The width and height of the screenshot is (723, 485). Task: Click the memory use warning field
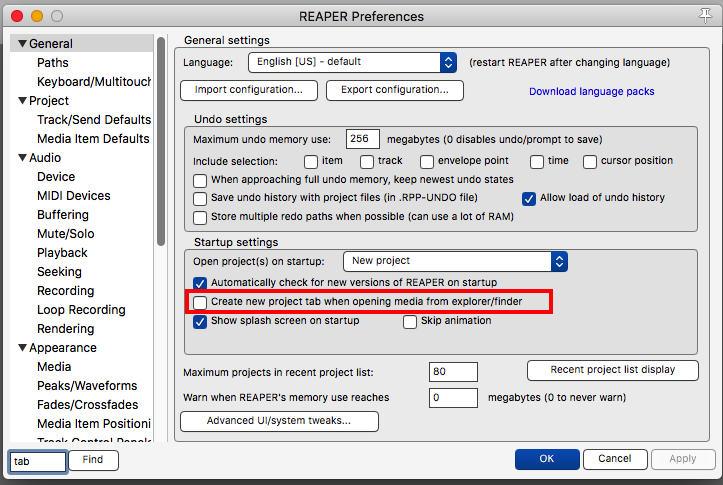click(x=453, y=398)
